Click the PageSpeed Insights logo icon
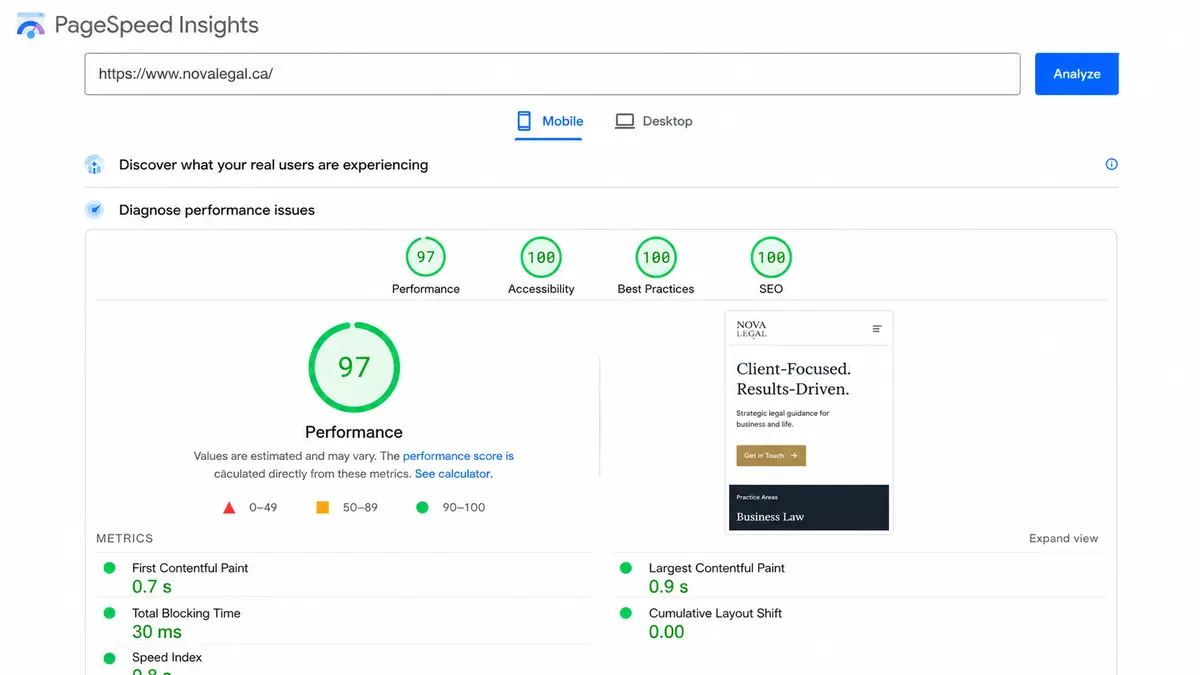1200x675 pixels. pos(31,26)
